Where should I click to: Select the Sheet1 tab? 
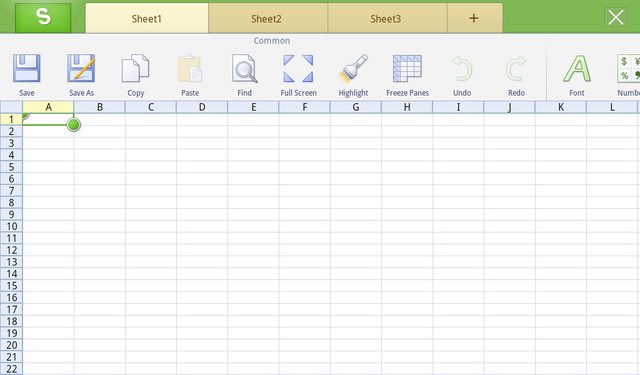[147, 18]
